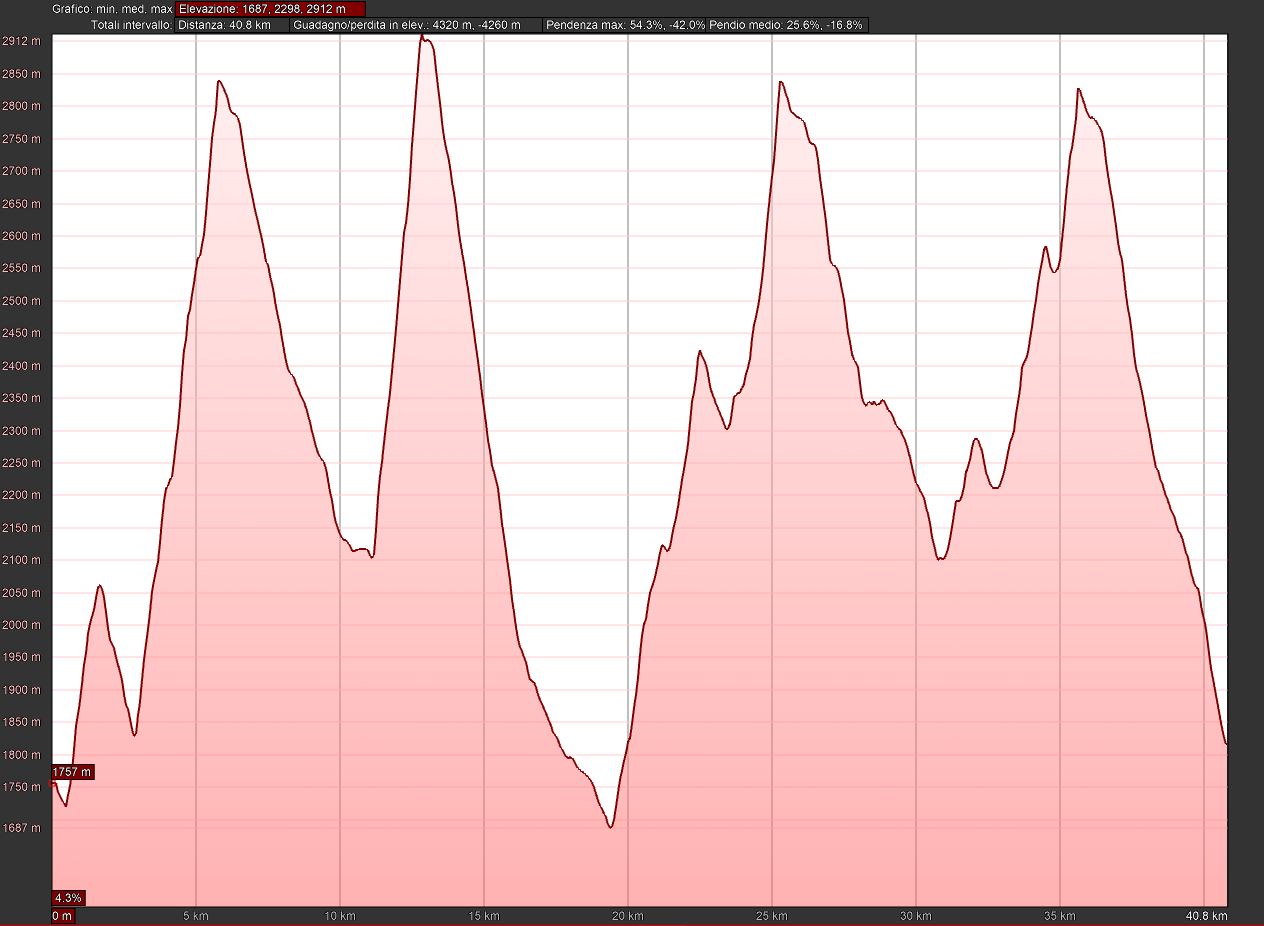
Task: Click the highest peak at 2912 m
Action: pyautogui.click(x=422, y=36)
